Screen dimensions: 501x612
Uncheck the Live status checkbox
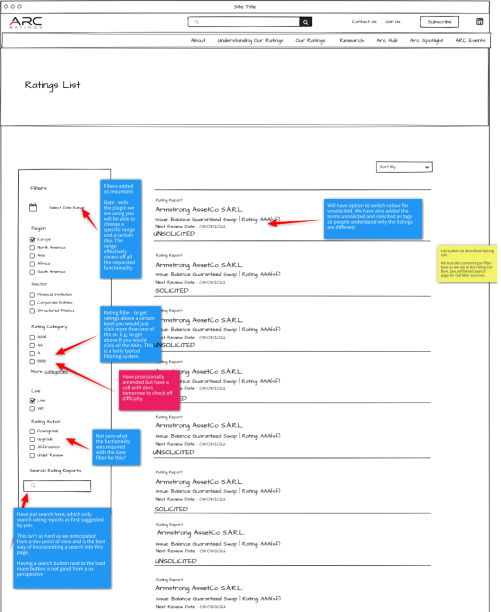coord(32,400)
